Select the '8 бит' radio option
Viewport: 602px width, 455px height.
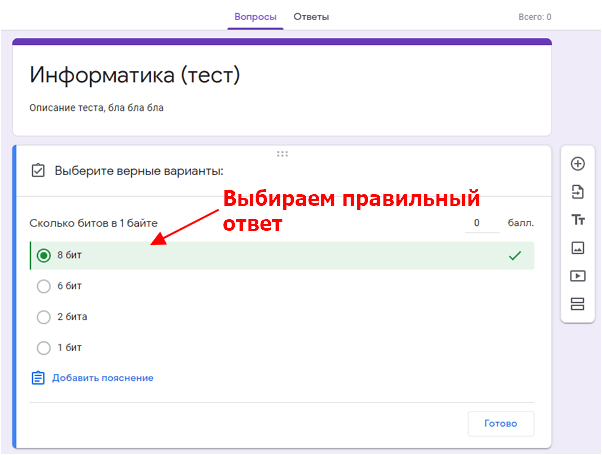coord(44,255)
